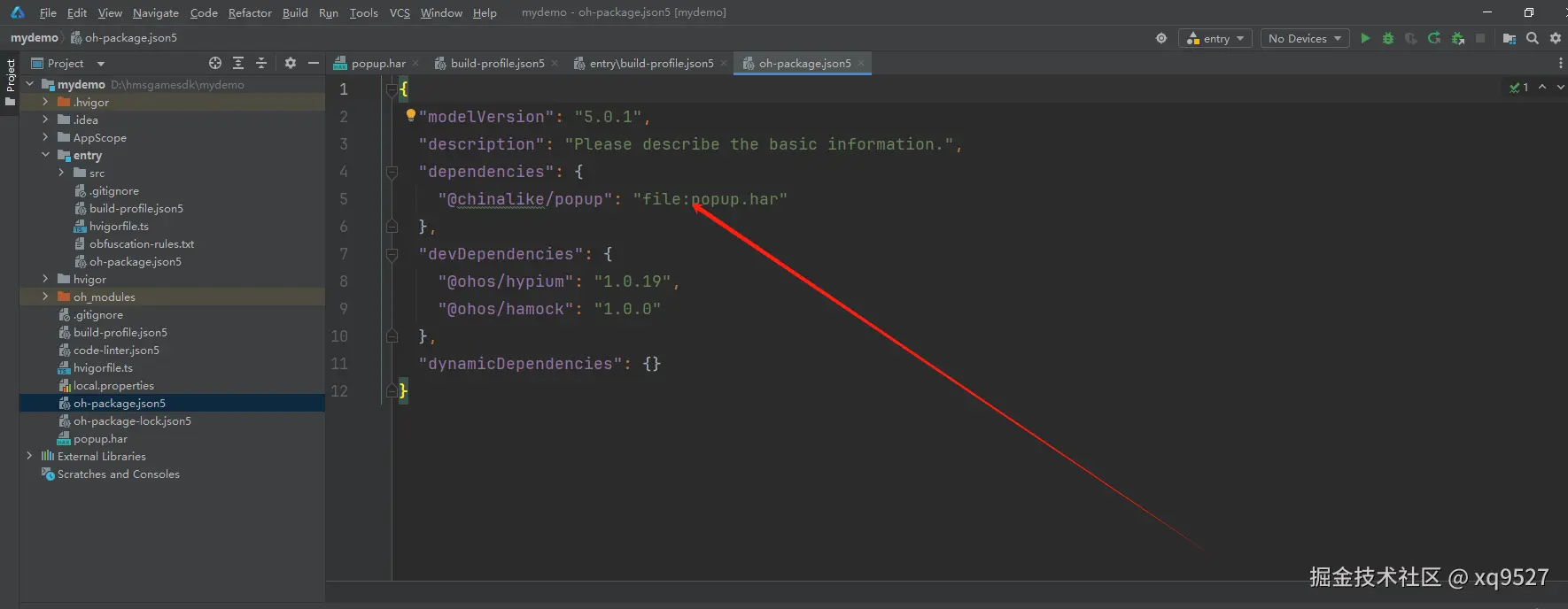This screenshot has width=1568, height=609.
Task: Expand the AppScope folder
Action: [45, 137]
